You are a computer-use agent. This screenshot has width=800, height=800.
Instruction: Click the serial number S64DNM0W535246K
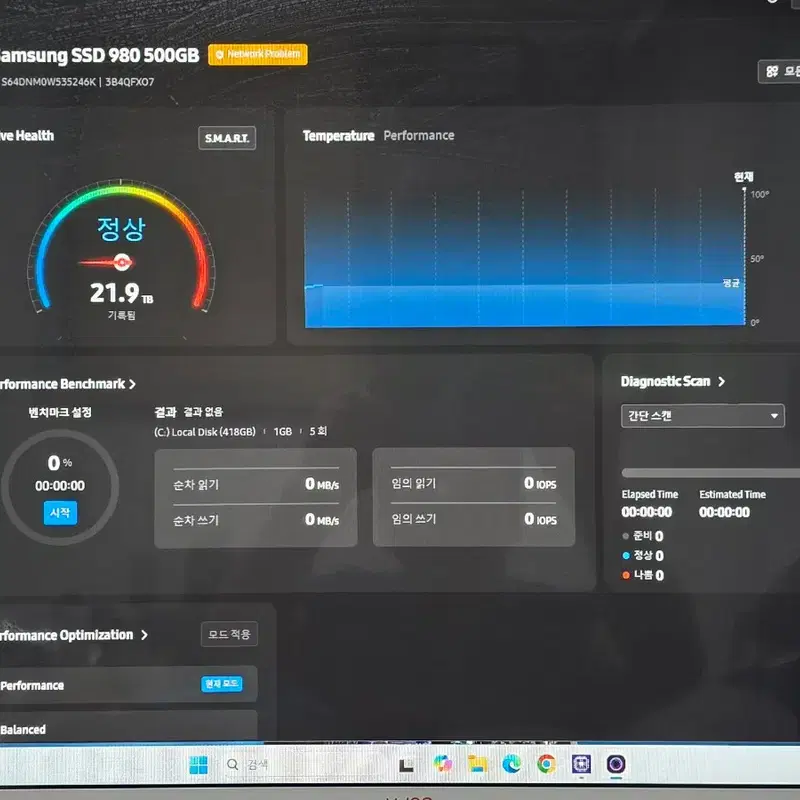48,82
